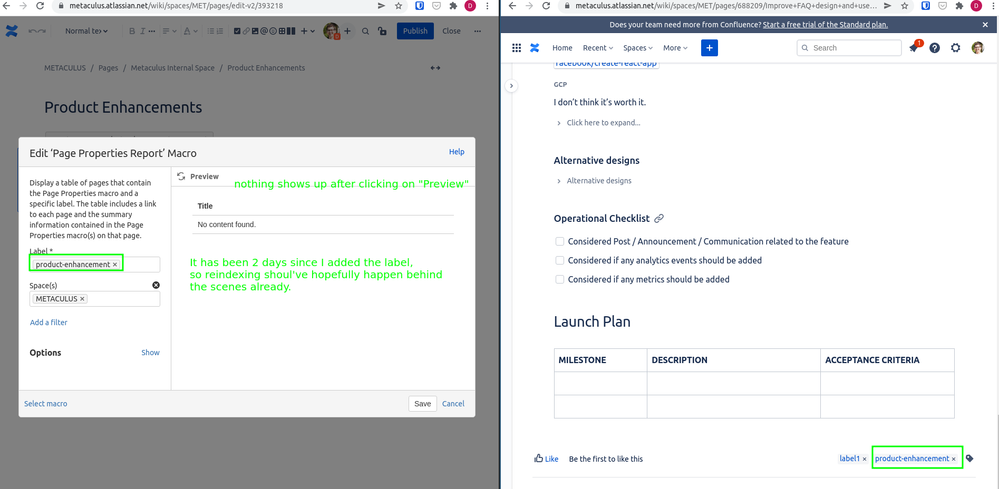The height and width of the screenshot is (489, 999).
Task: Copy link icon next to Operational Checklist
Action: point(659,219)
